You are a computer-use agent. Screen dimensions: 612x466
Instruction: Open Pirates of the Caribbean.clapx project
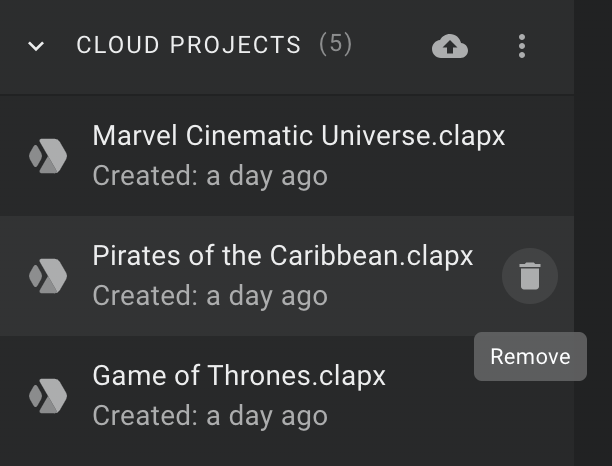click(283, 256)
